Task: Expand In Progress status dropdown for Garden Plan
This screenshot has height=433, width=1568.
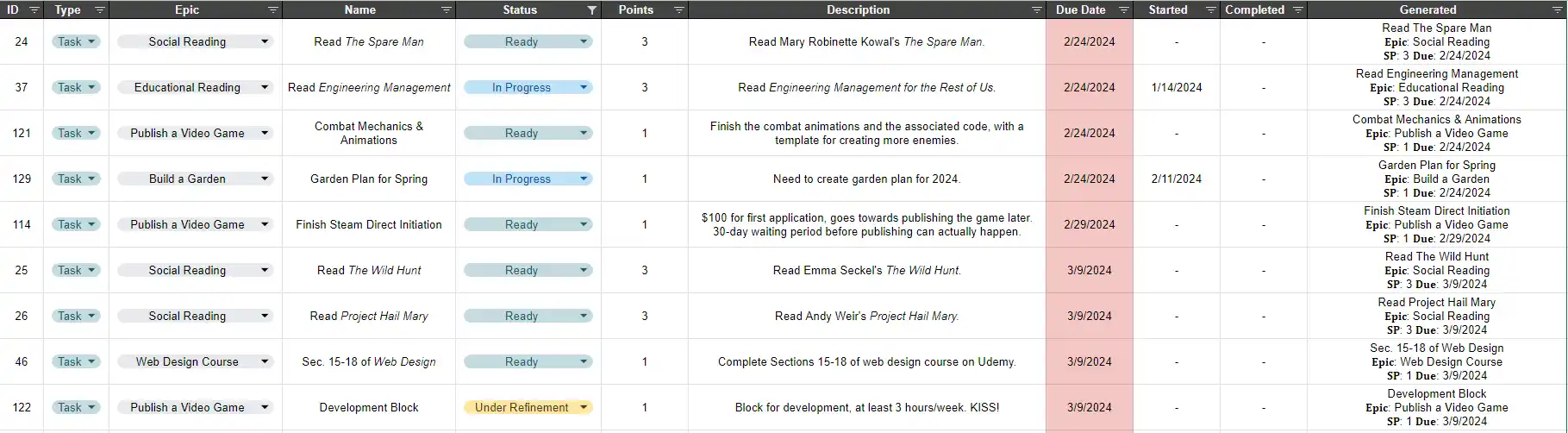Action: coord(584,179)
